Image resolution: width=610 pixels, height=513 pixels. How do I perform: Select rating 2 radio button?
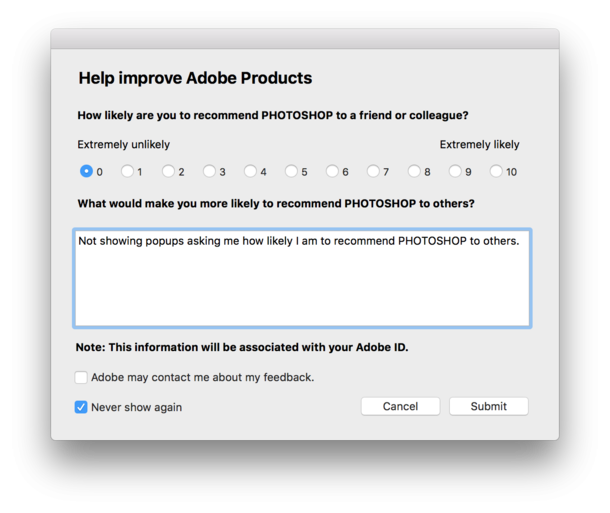[x=168, y=171]
